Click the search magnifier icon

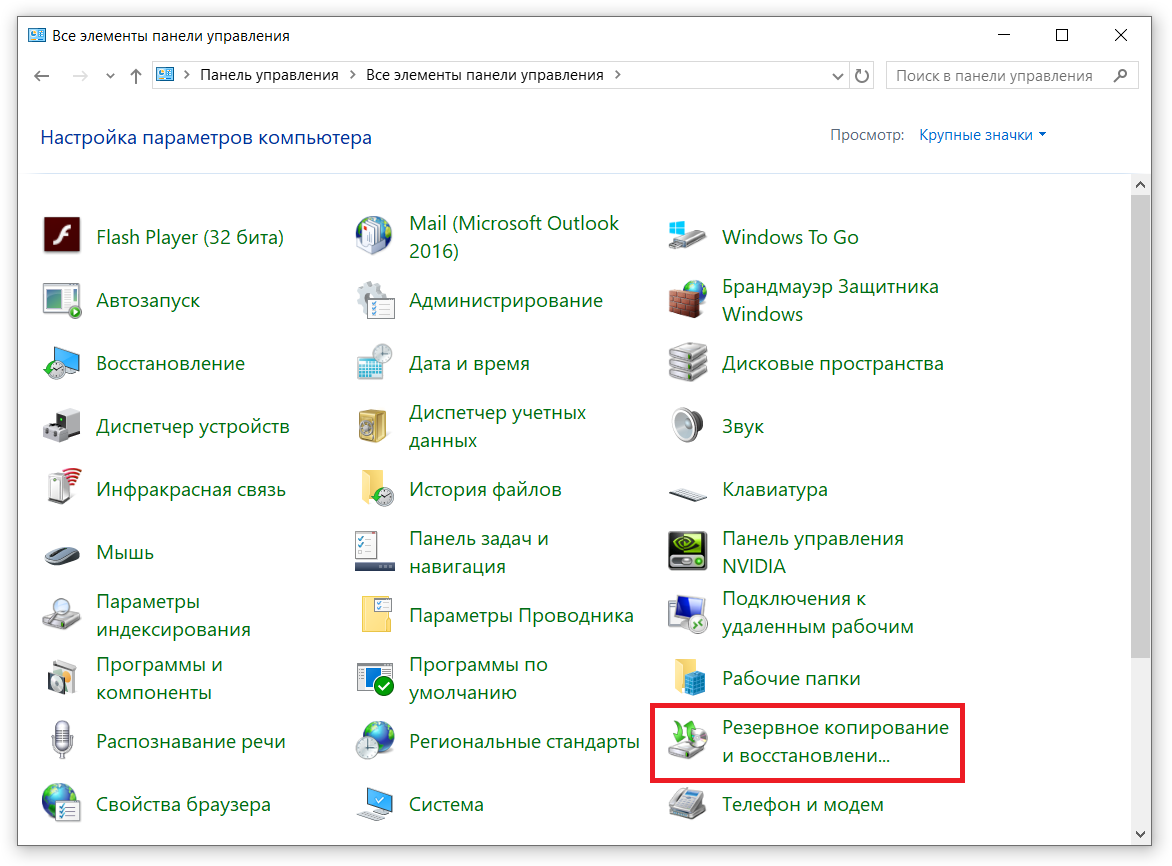(x=1120, y=75)
